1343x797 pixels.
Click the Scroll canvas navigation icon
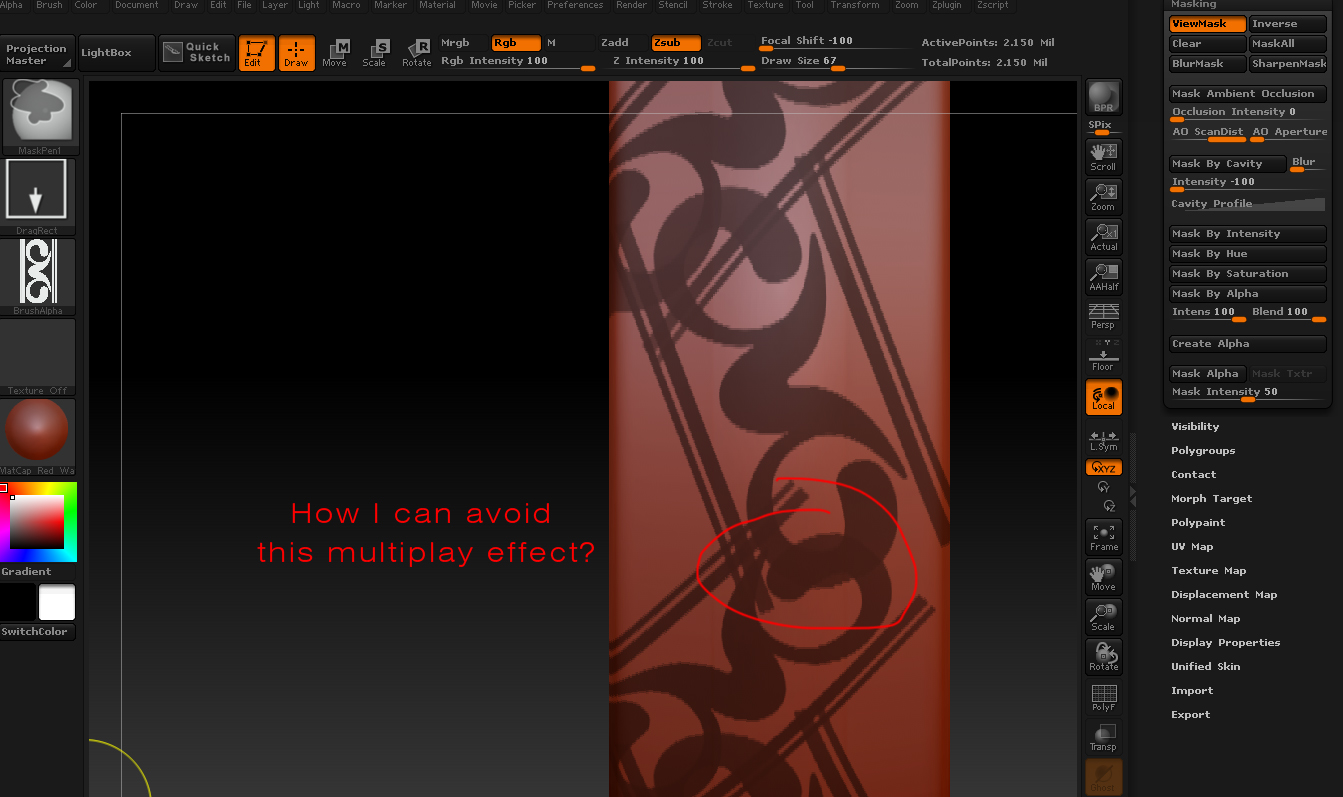pos(1104,156)
